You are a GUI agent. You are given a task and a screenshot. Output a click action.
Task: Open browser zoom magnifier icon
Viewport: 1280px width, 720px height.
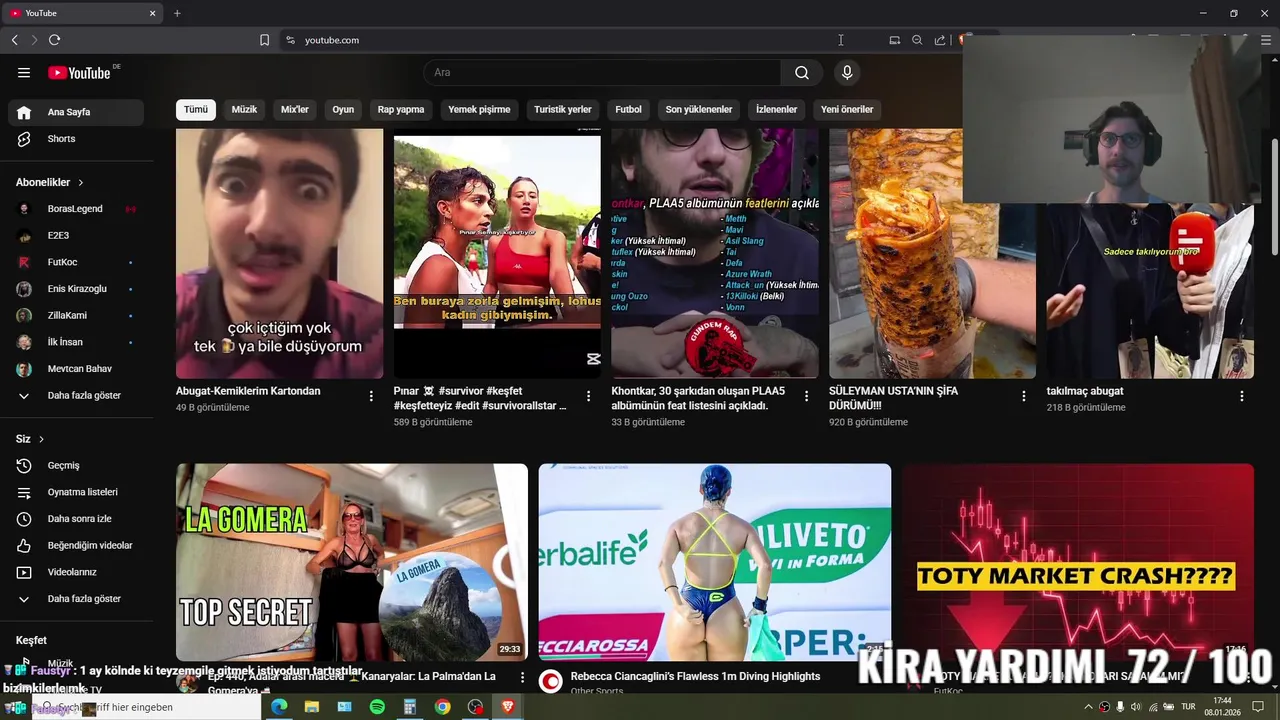pyautogui.click(x=917, y=40)
